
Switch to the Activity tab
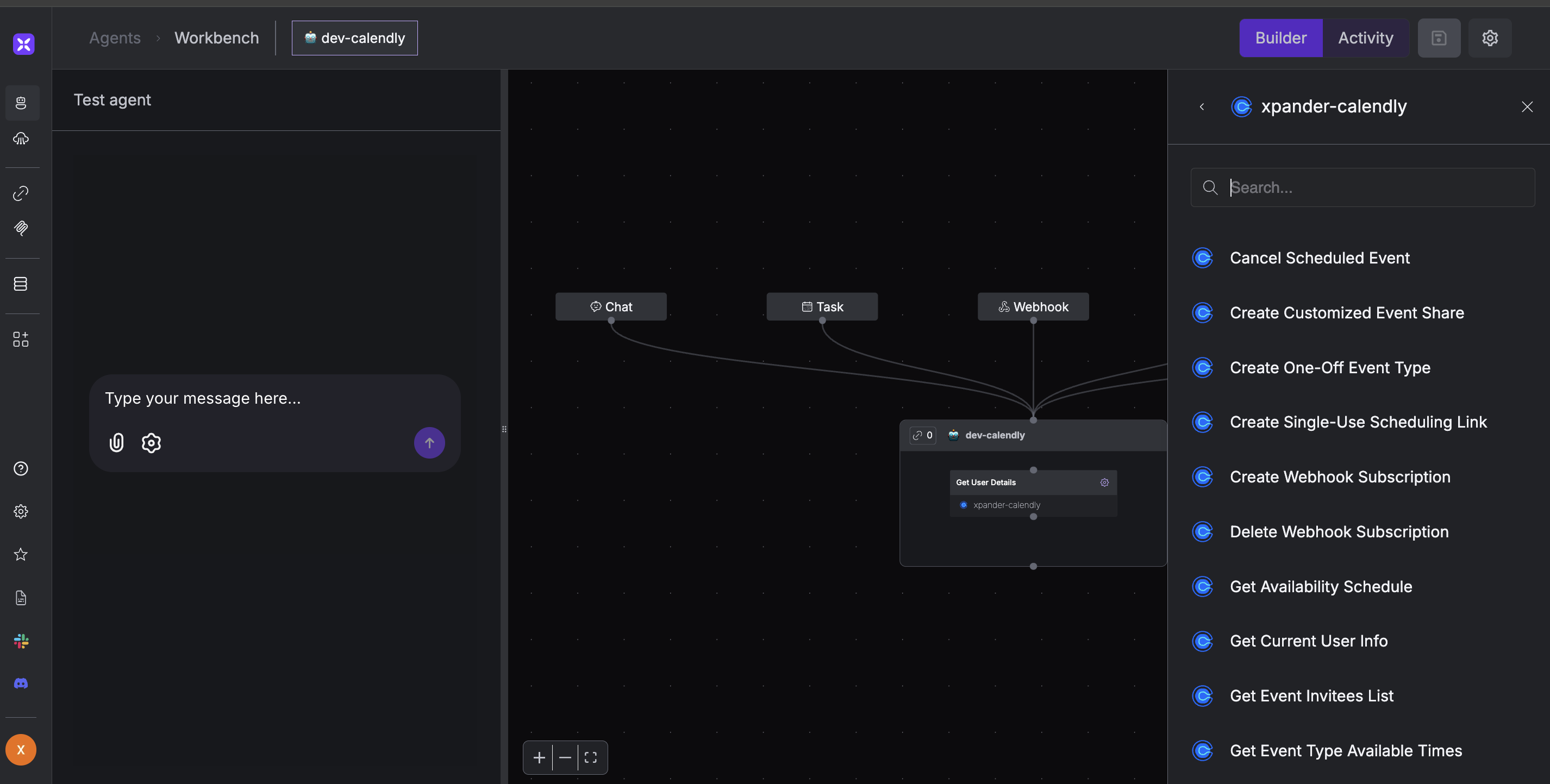[x=1365, y=38]
